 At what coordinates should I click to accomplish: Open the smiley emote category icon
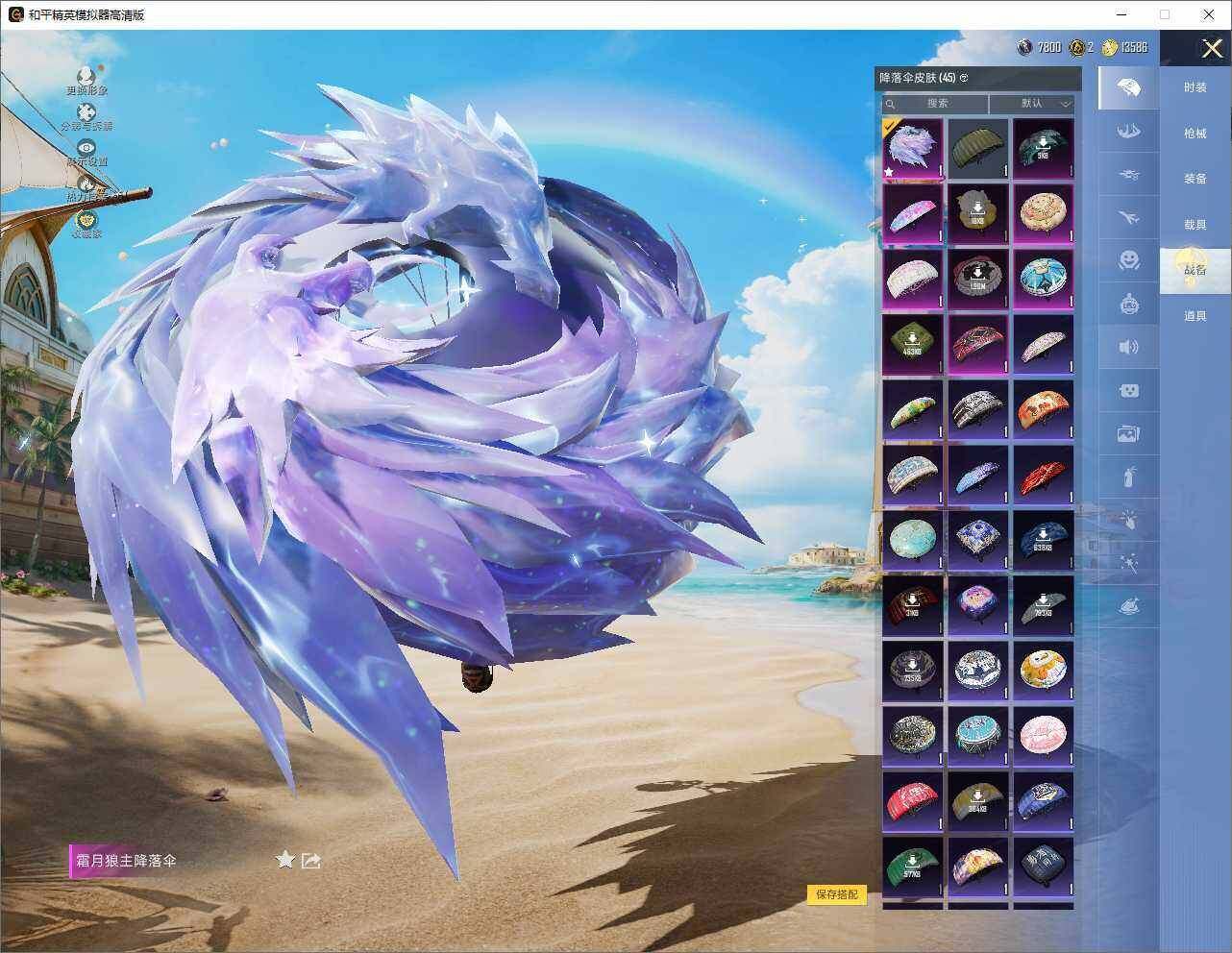[1129, 260]
